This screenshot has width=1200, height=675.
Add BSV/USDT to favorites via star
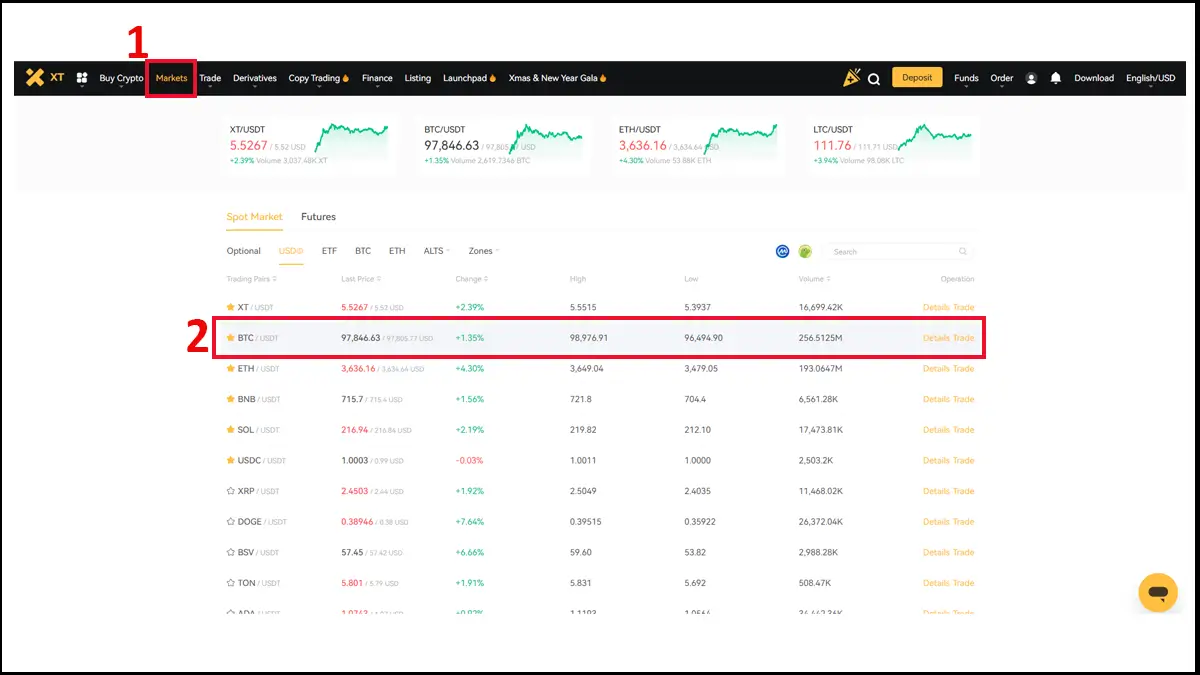(x=231, y=552)
